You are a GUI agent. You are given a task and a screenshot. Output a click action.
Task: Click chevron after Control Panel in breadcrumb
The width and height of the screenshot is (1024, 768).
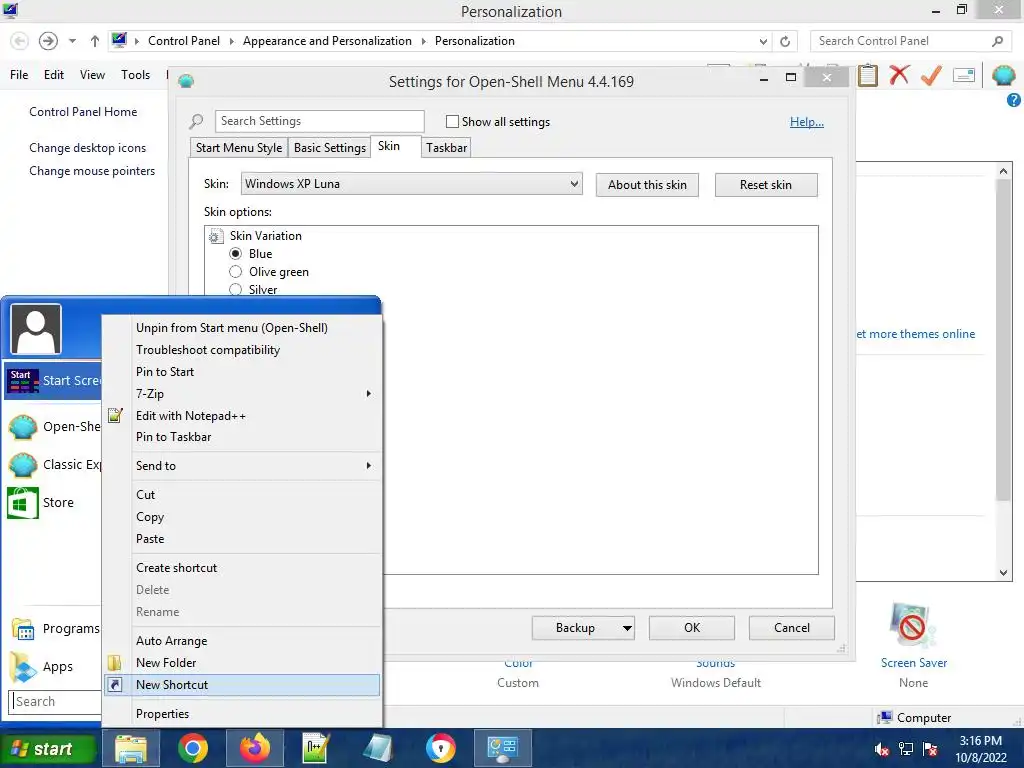tap(231, 41)
